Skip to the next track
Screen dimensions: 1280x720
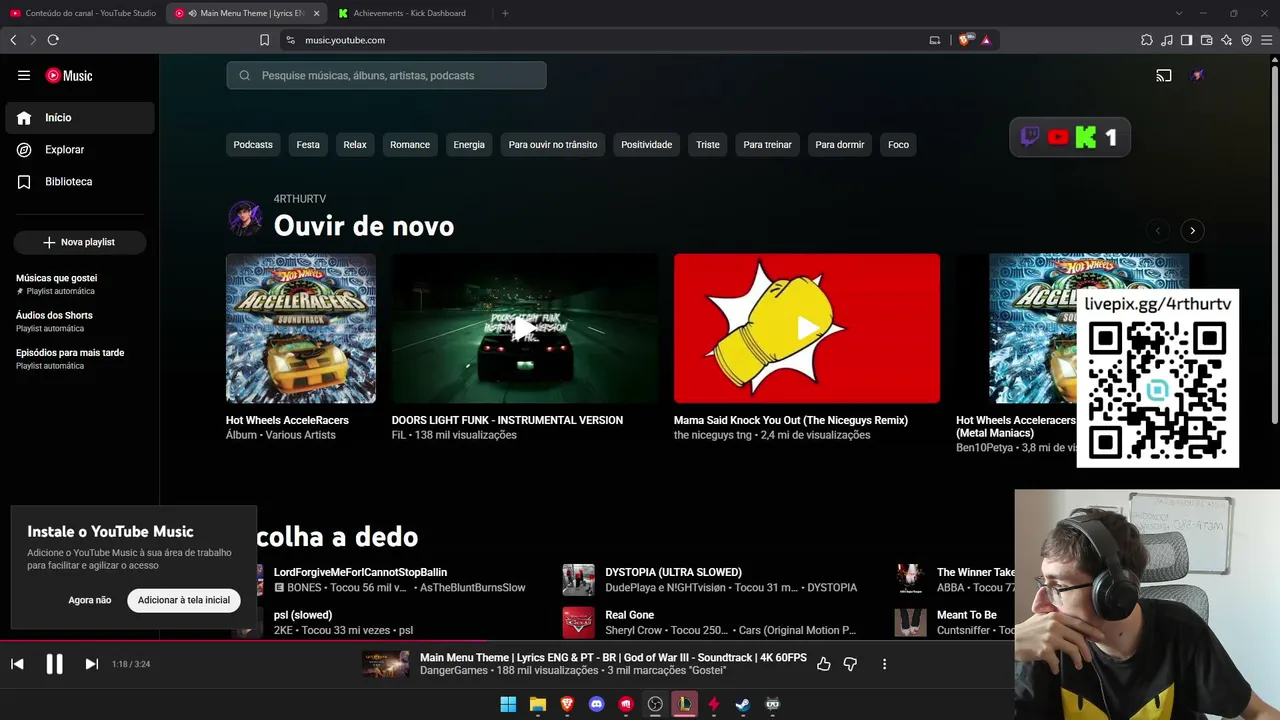[91, 664]
